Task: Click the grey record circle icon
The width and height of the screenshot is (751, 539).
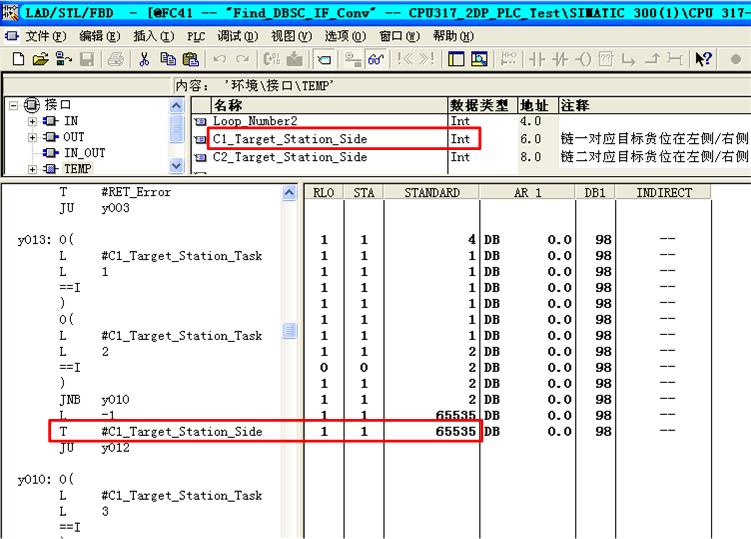Action: pyautogui.click(x=736, y=59)
